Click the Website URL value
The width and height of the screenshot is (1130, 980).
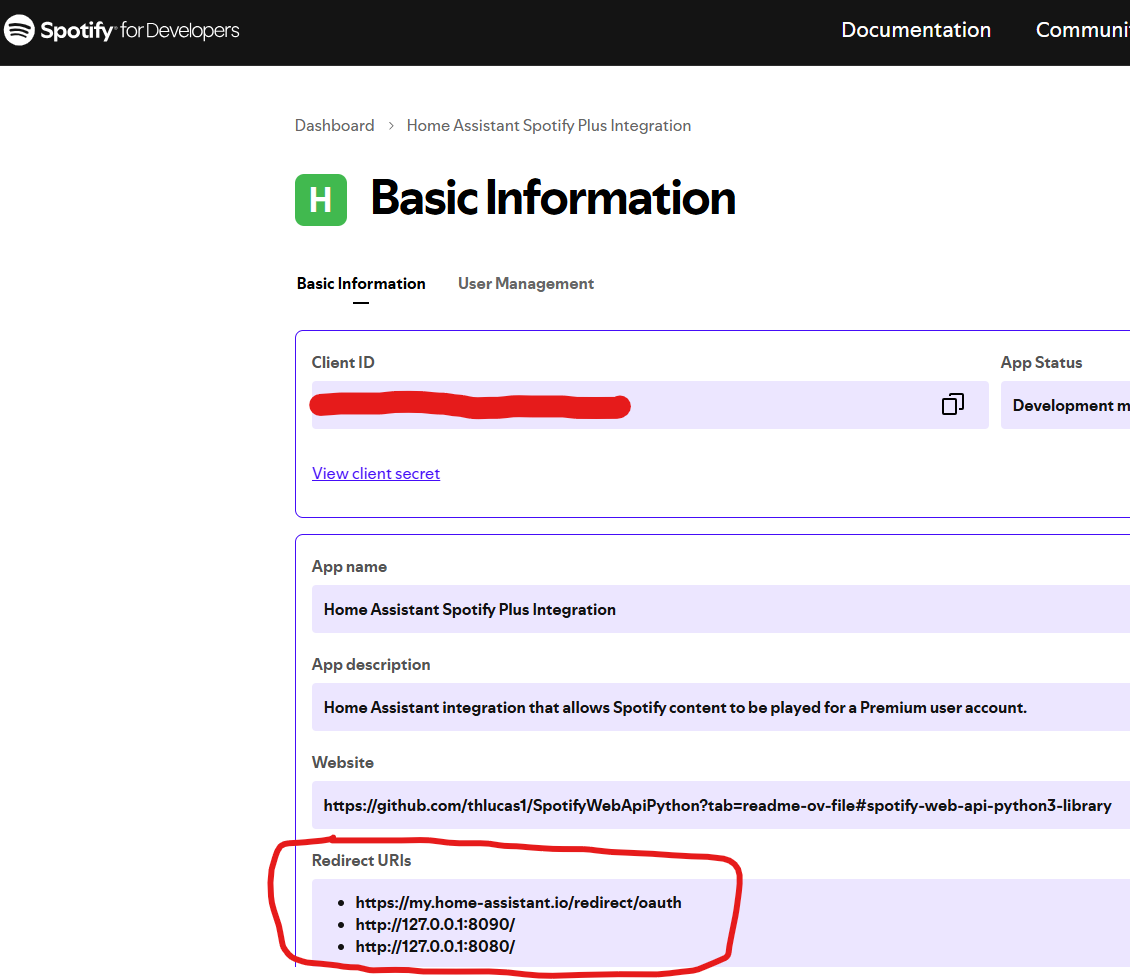click(717, 805)
